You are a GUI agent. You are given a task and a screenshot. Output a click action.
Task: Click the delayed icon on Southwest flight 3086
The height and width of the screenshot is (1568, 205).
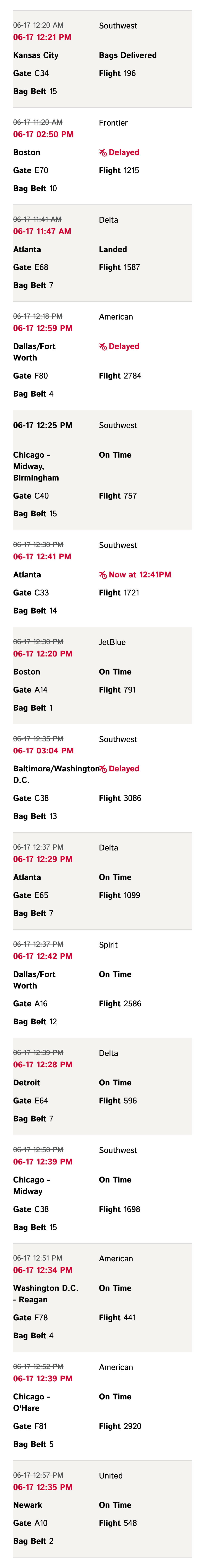[103, 769]
